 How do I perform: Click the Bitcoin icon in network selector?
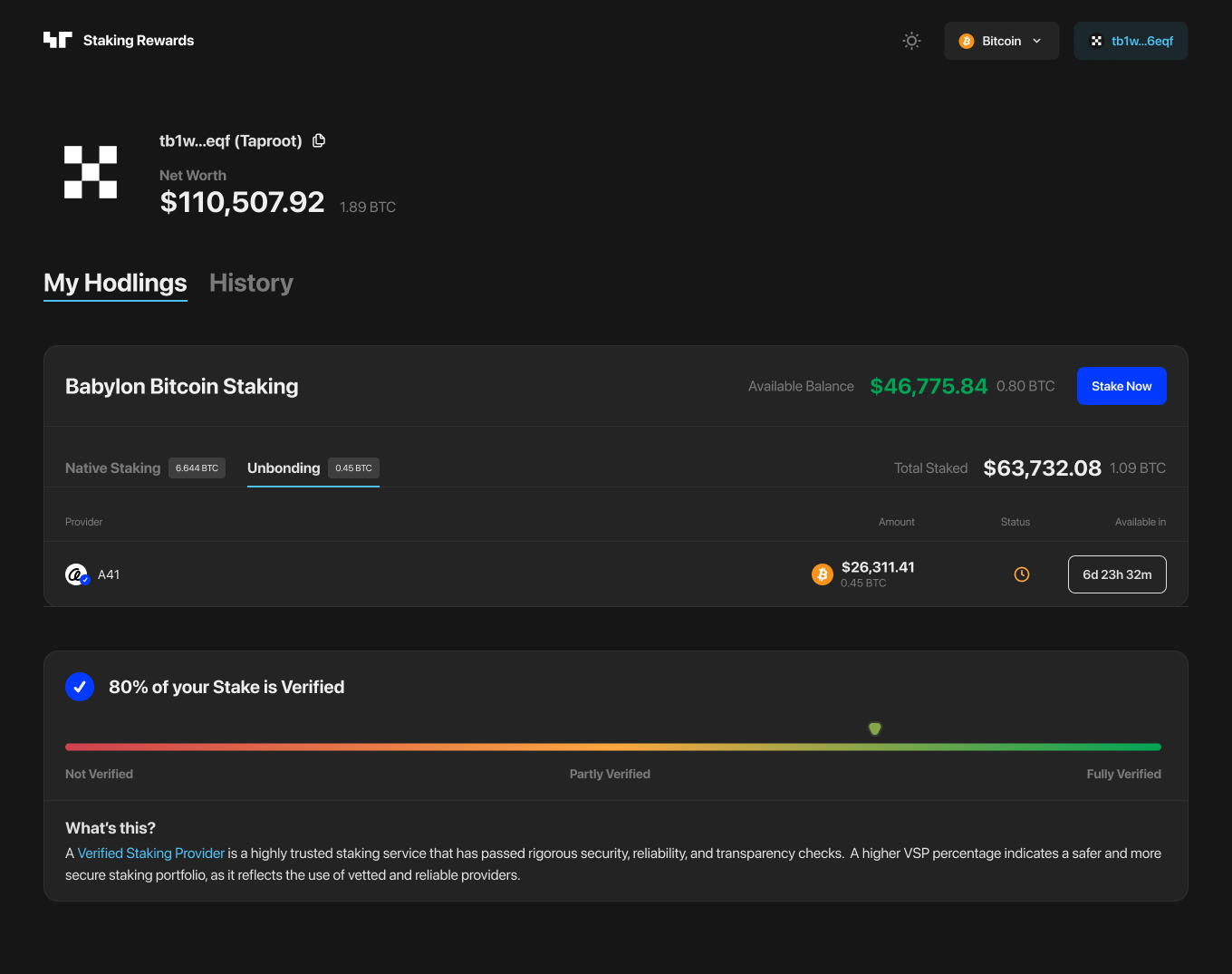pos(967,41)
